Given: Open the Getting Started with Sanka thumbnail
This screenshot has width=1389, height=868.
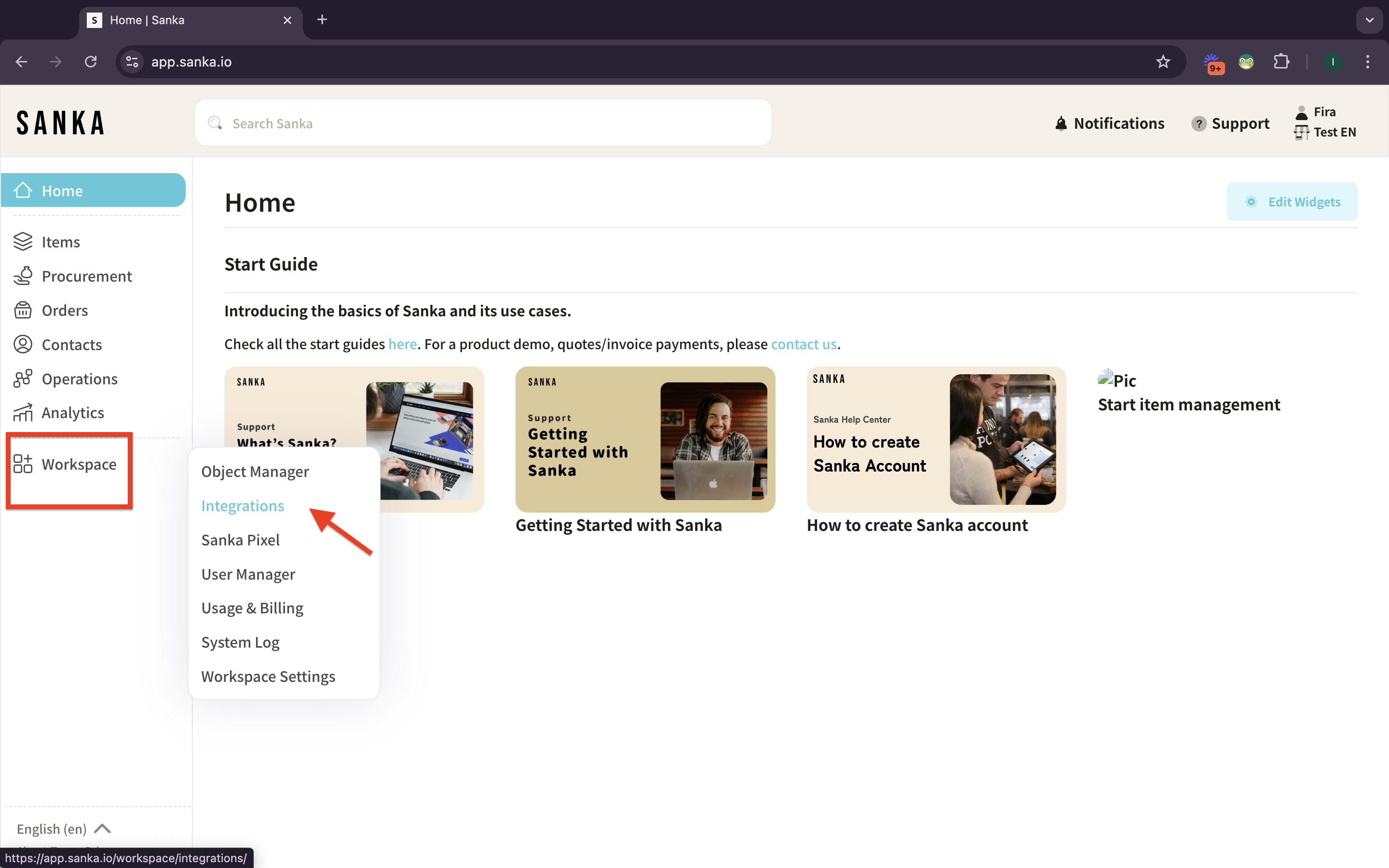Looking at the screenshot, I should click(644, 439).
